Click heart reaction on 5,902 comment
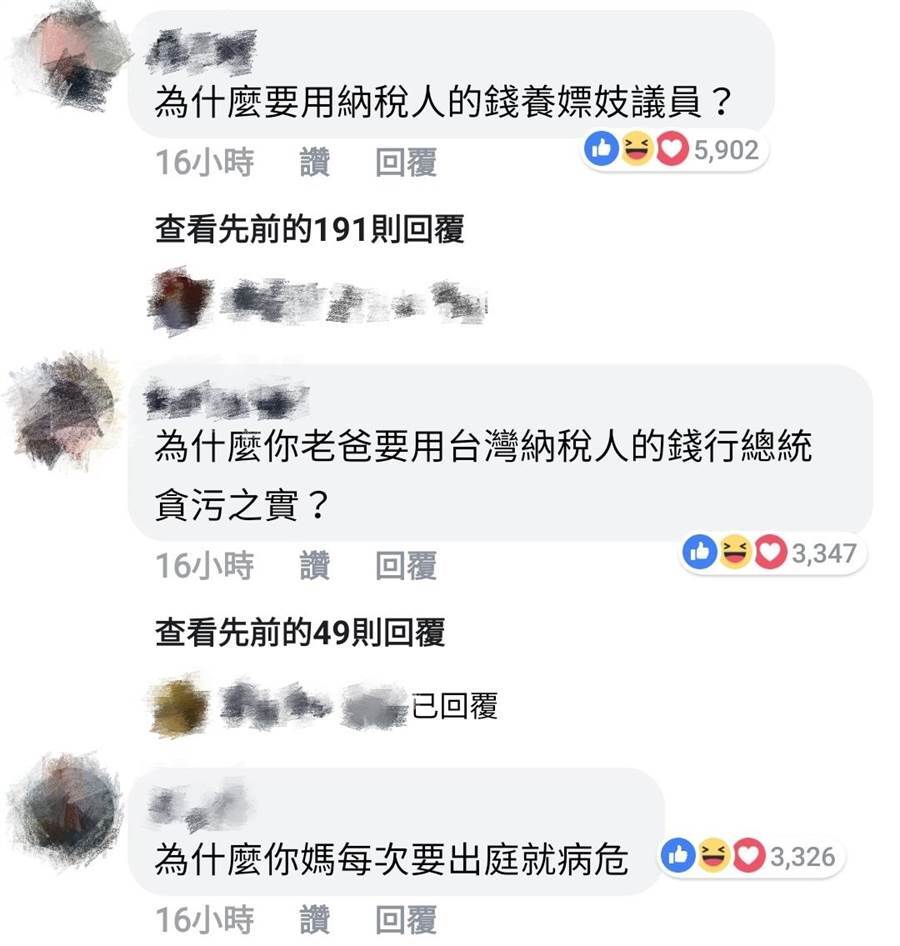 point(672,149)
